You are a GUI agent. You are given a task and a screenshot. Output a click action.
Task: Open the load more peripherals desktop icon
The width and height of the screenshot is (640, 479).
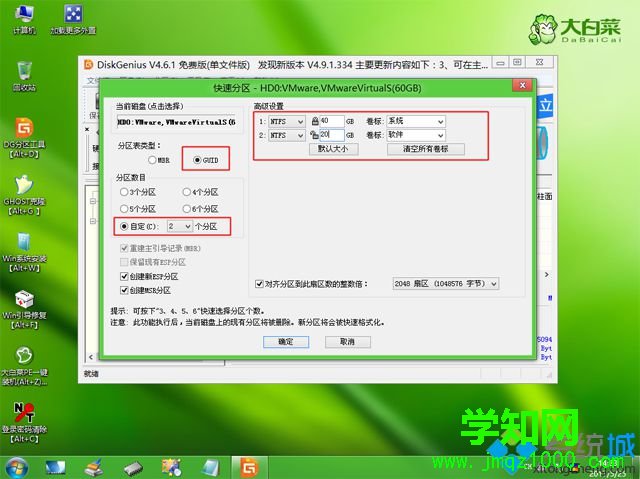coord(73,19)
